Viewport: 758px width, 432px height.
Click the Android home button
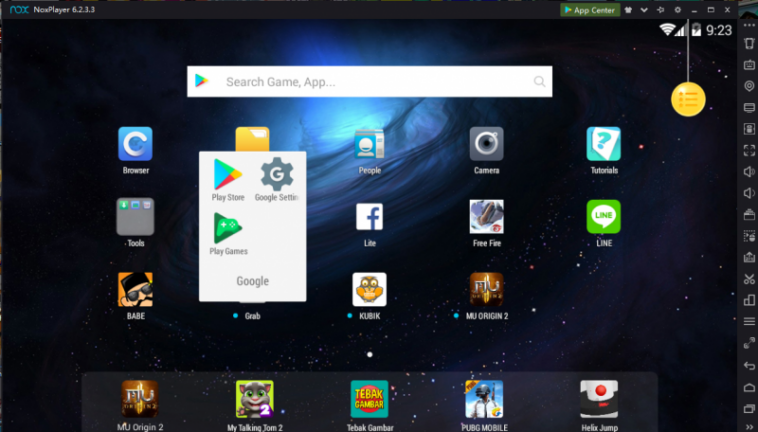[x=749, y=387]
